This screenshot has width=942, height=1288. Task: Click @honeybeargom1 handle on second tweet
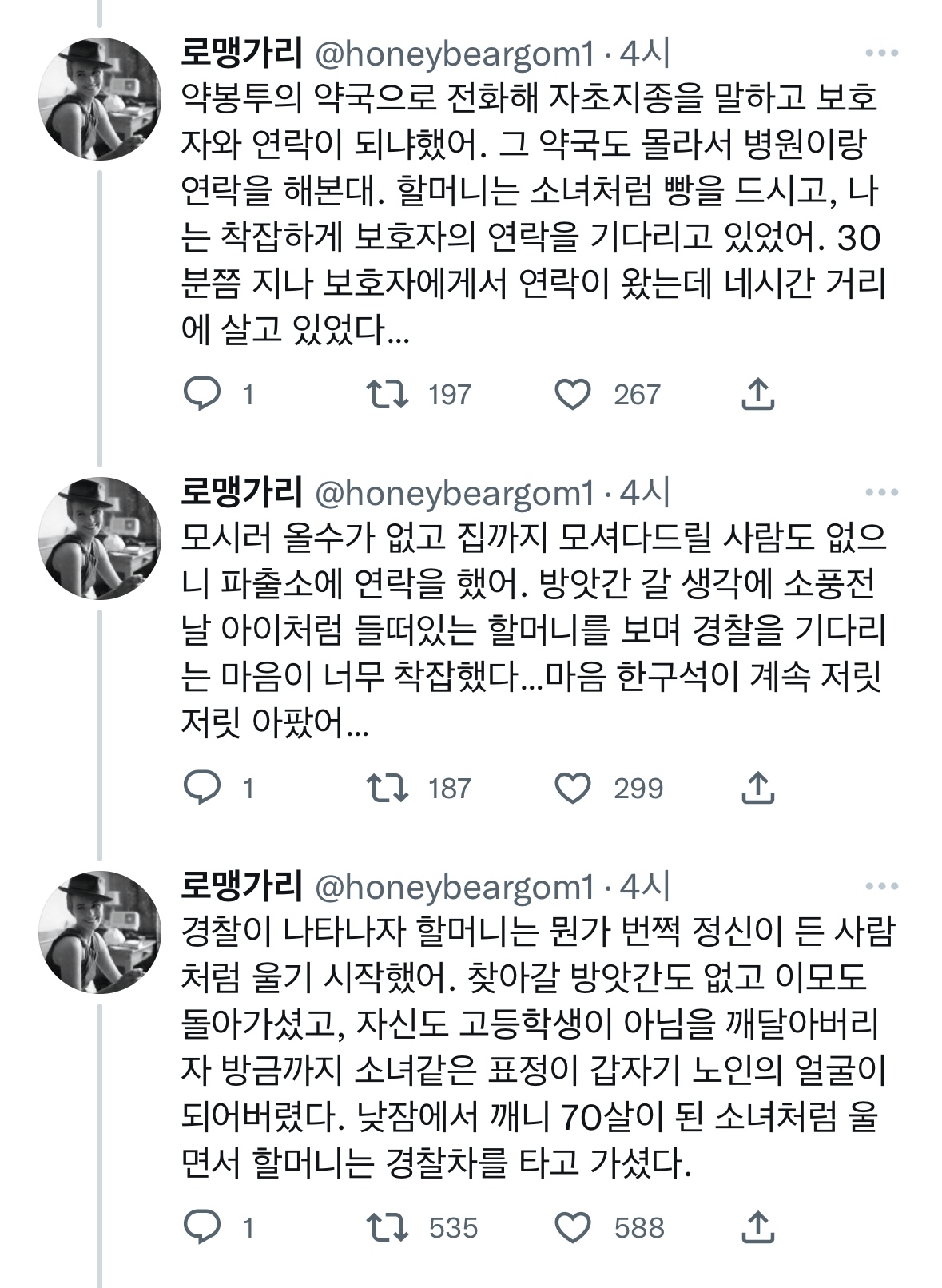[x=455, y=493]
